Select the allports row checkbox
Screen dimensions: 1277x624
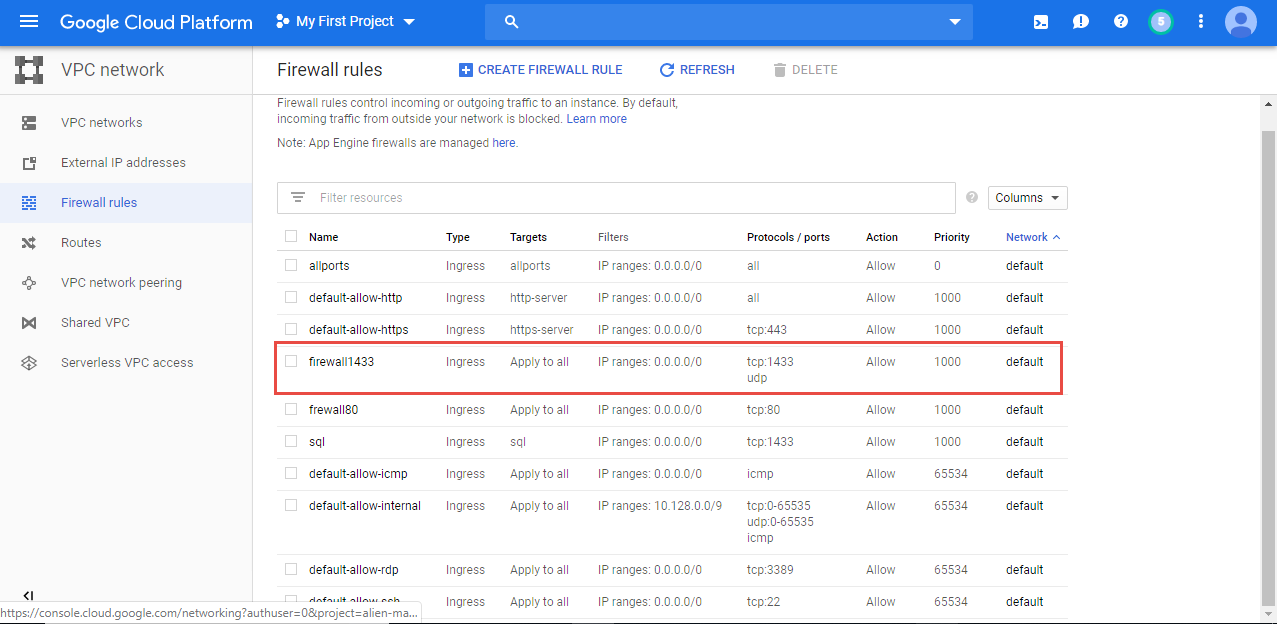point(290,265)
